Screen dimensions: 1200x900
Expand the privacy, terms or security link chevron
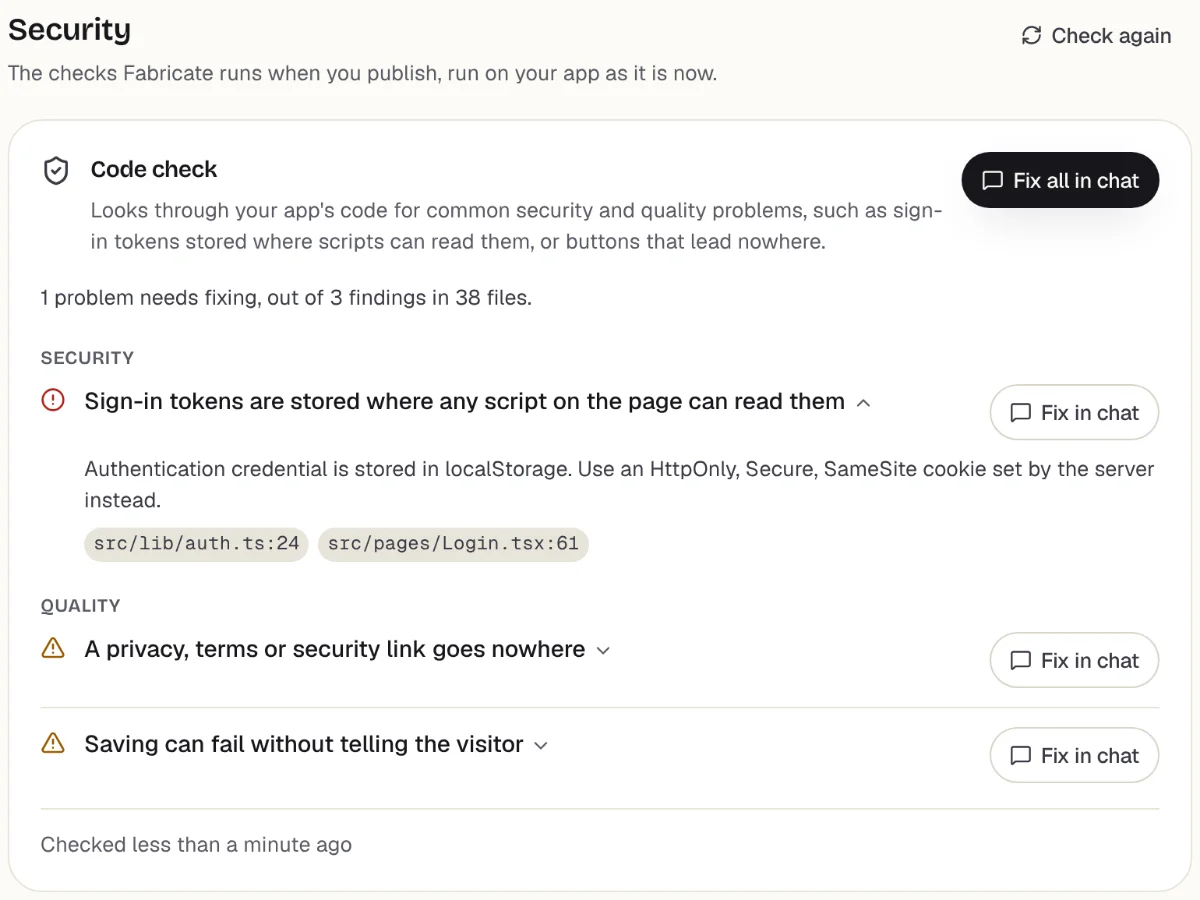pyautogui.click(x=603, y=650)
